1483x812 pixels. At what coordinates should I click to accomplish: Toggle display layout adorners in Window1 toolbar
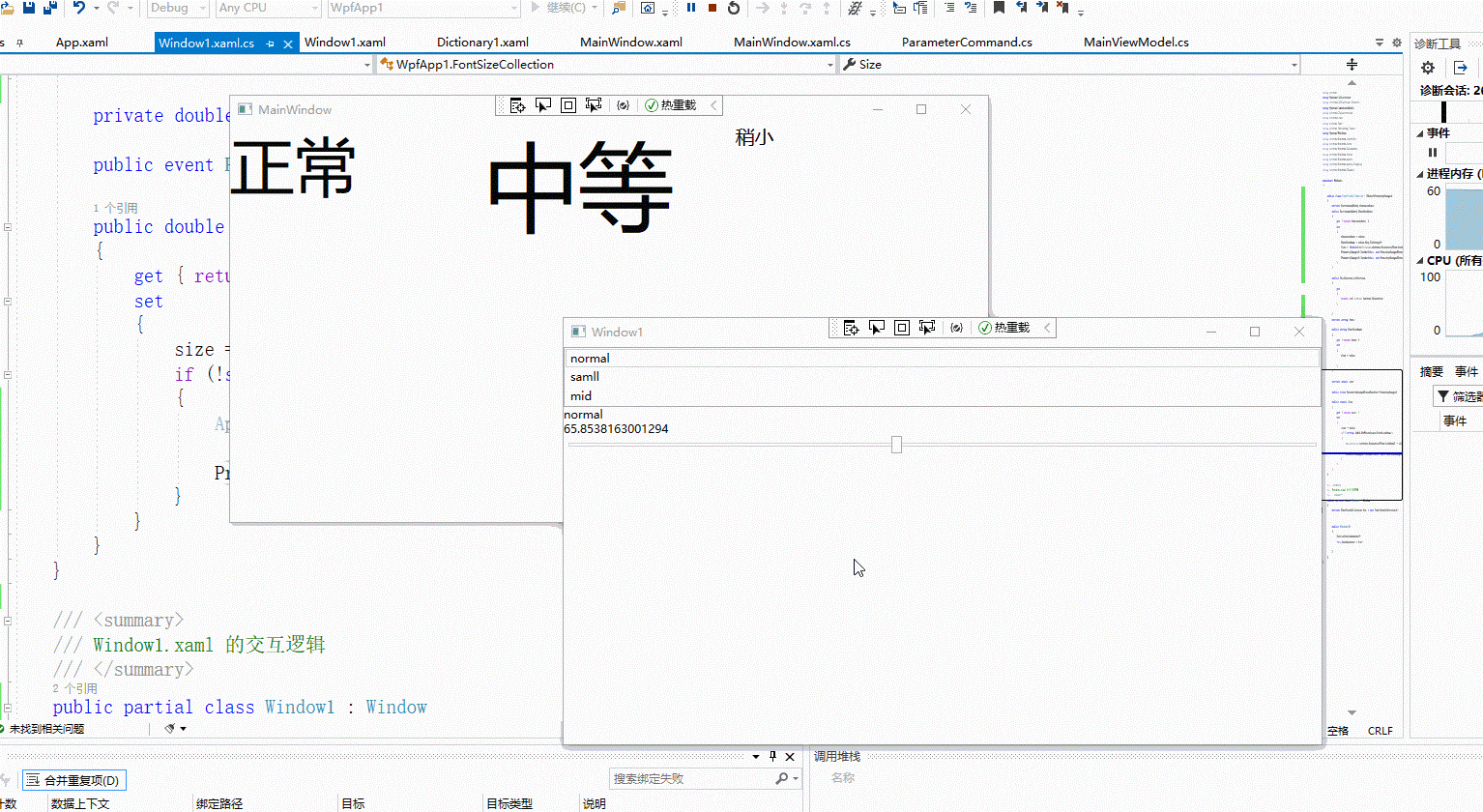point(902,328)
